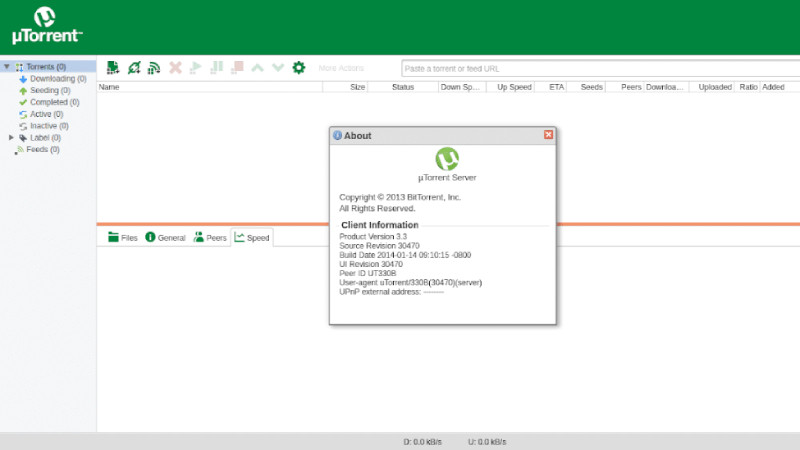Click the red X Remove torrent icon
The height and width of the screenshot is (450, 800).
pyautogui.click(x=175, y=67)
